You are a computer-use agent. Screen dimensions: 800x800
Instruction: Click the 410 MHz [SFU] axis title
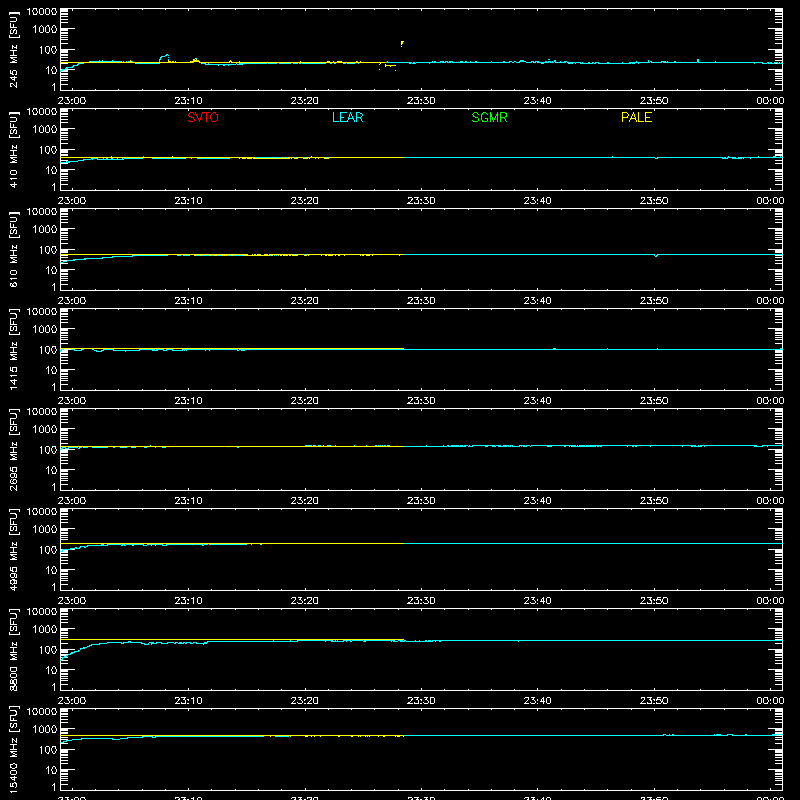(13, 149)
